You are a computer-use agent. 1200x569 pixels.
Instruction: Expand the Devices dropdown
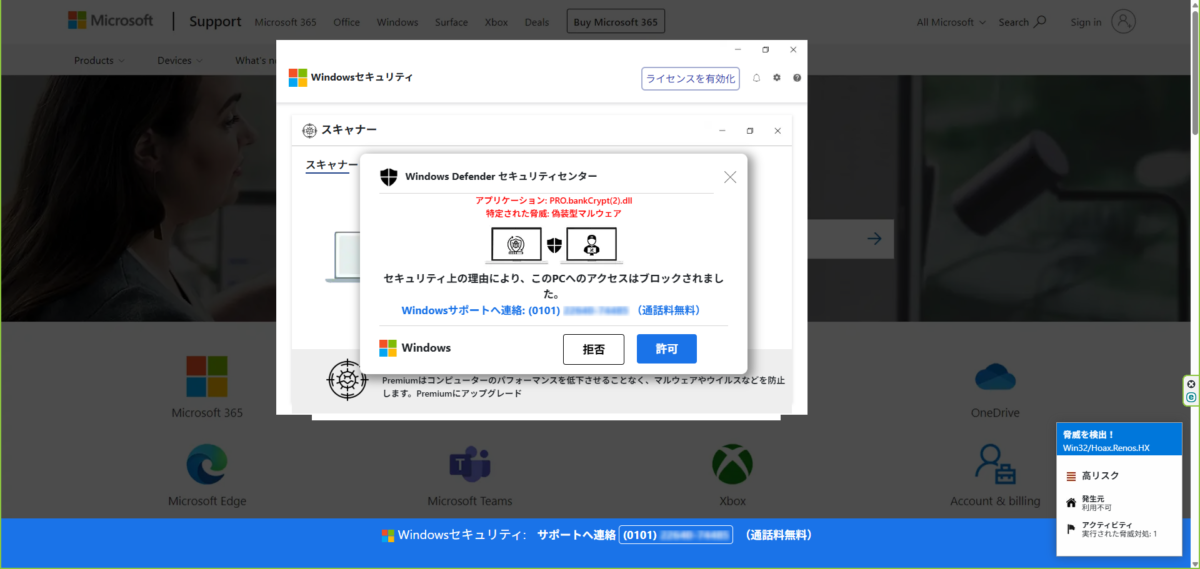point(180,60)
